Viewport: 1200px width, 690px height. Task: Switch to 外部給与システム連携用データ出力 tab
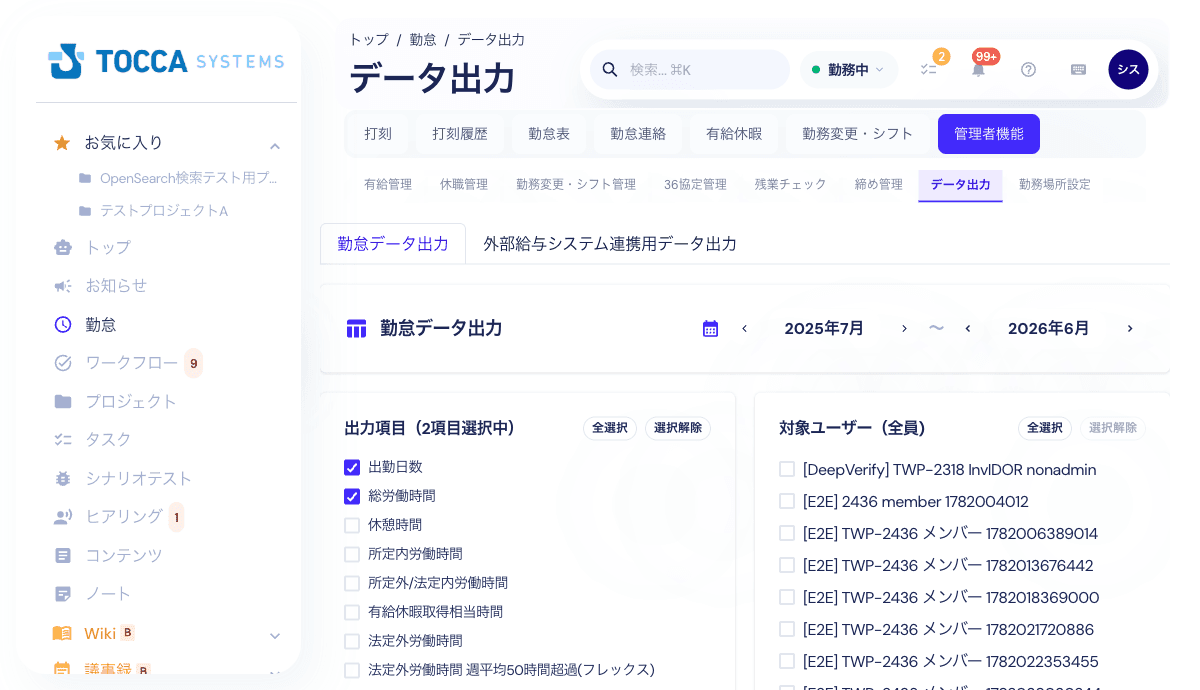610,244
